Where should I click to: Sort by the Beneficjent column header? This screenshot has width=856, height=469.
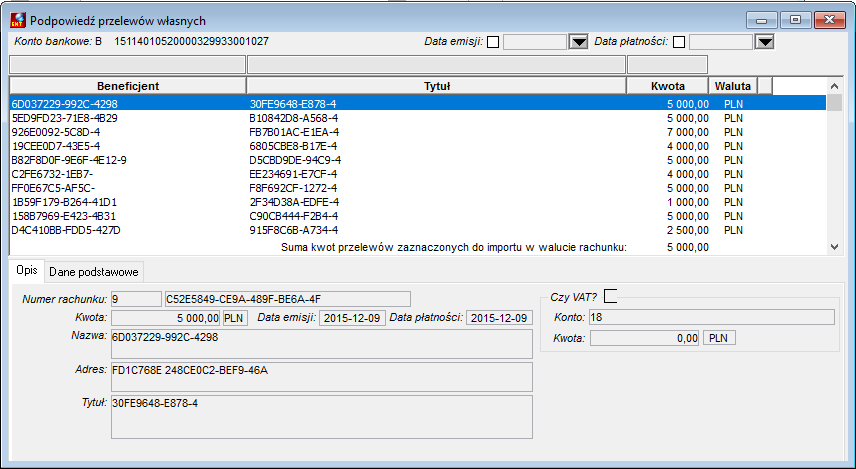pos(128,86)
